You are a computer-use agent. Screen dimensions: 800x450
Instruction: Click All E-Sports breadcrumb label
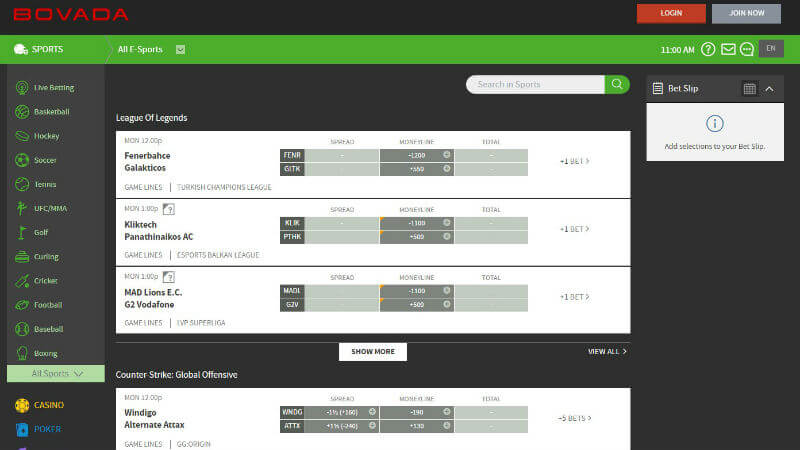140,49
